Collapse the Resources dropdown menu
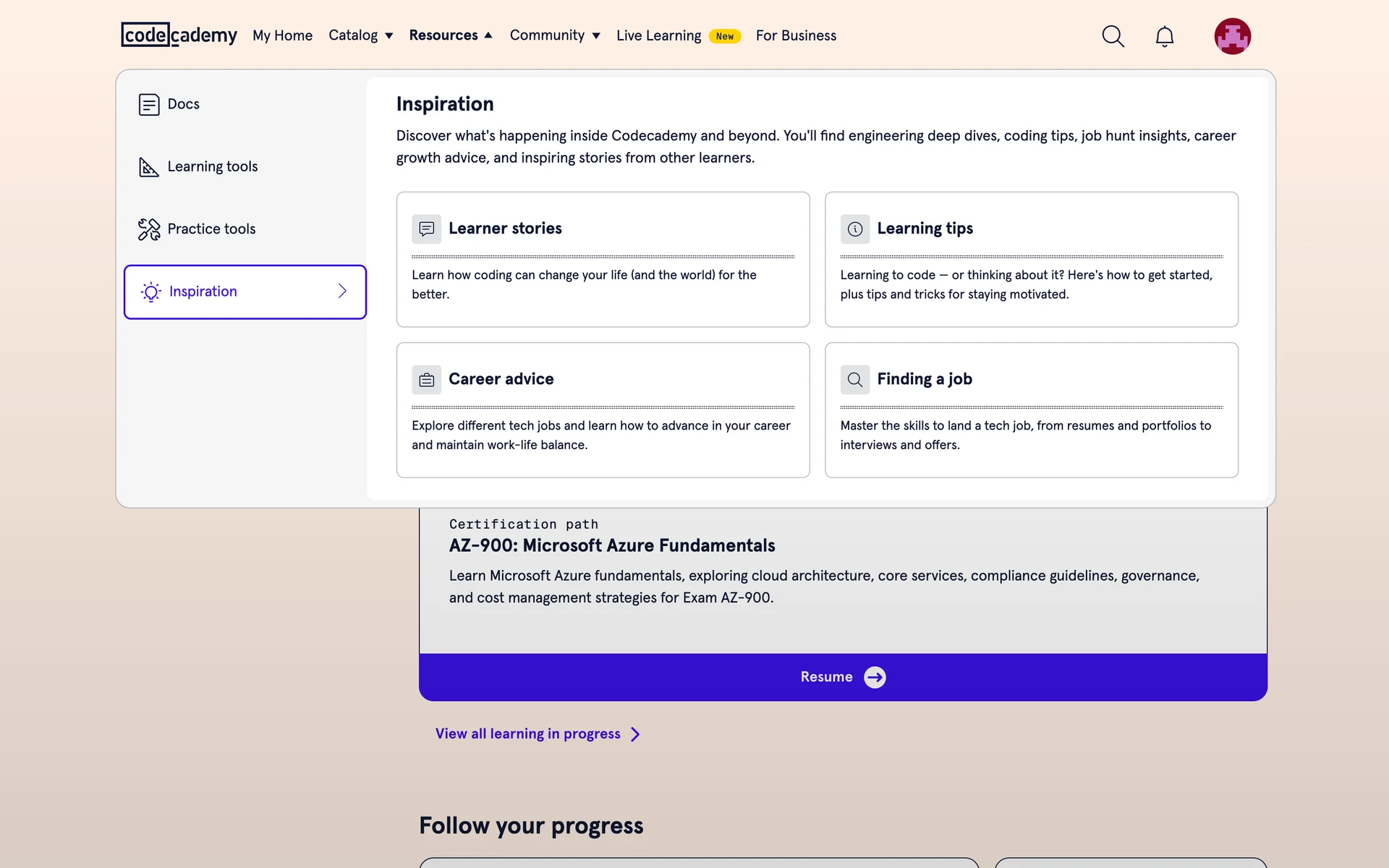Screen dimensions: 1389x868 (450, 35)
